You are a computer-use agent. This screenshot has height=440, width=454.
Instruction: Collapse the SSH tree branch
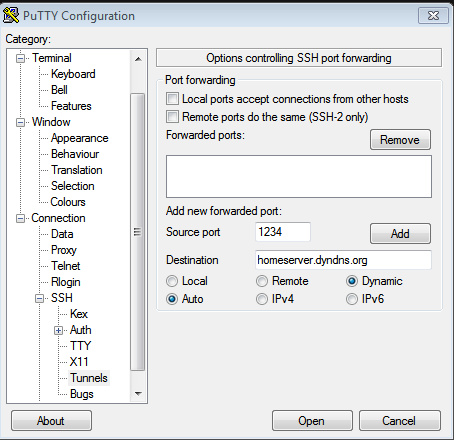click(x=39, y=298)
